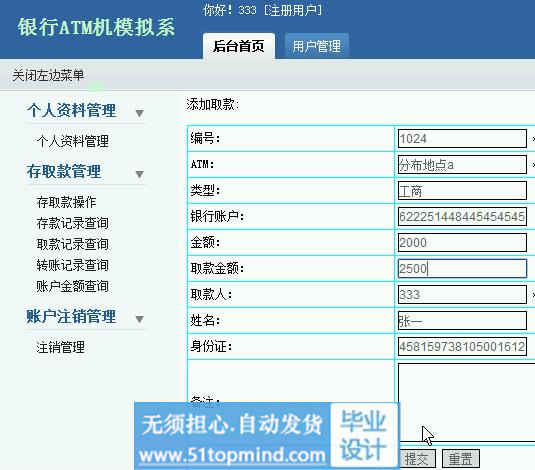Open the 后台首页 tab
This screenshot has width=535, height=470.
(239, 46)
